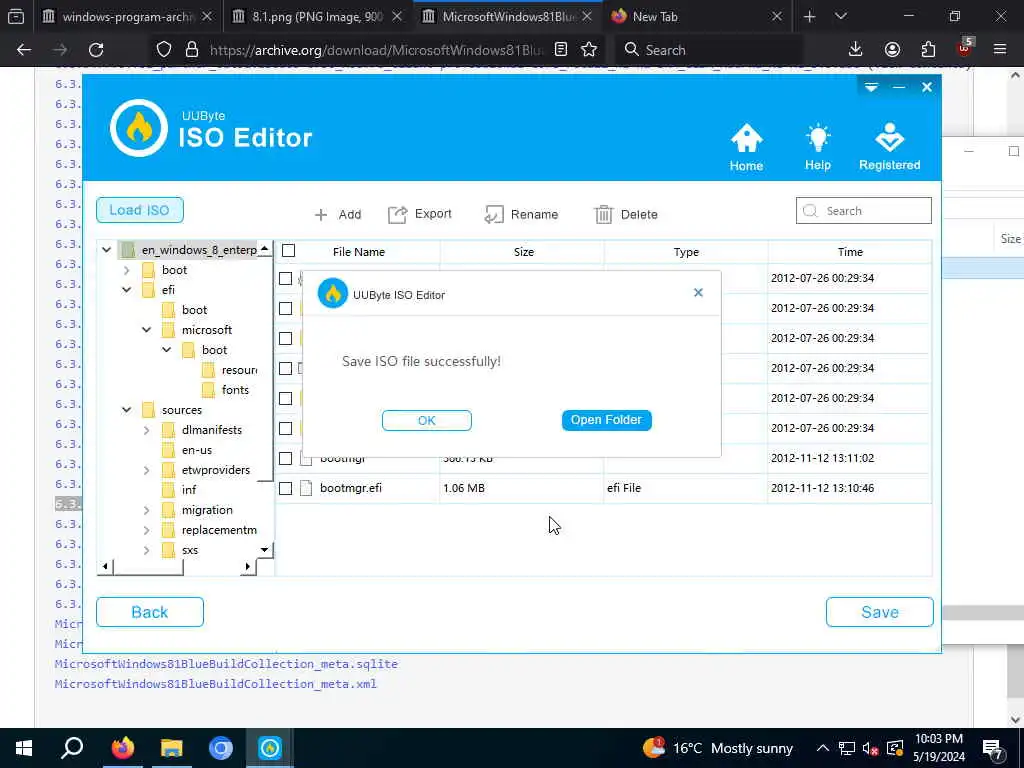Screen dimensions: 1024x768
Task: Click the bootmgr.efi file name
Action: pos(351,488)
